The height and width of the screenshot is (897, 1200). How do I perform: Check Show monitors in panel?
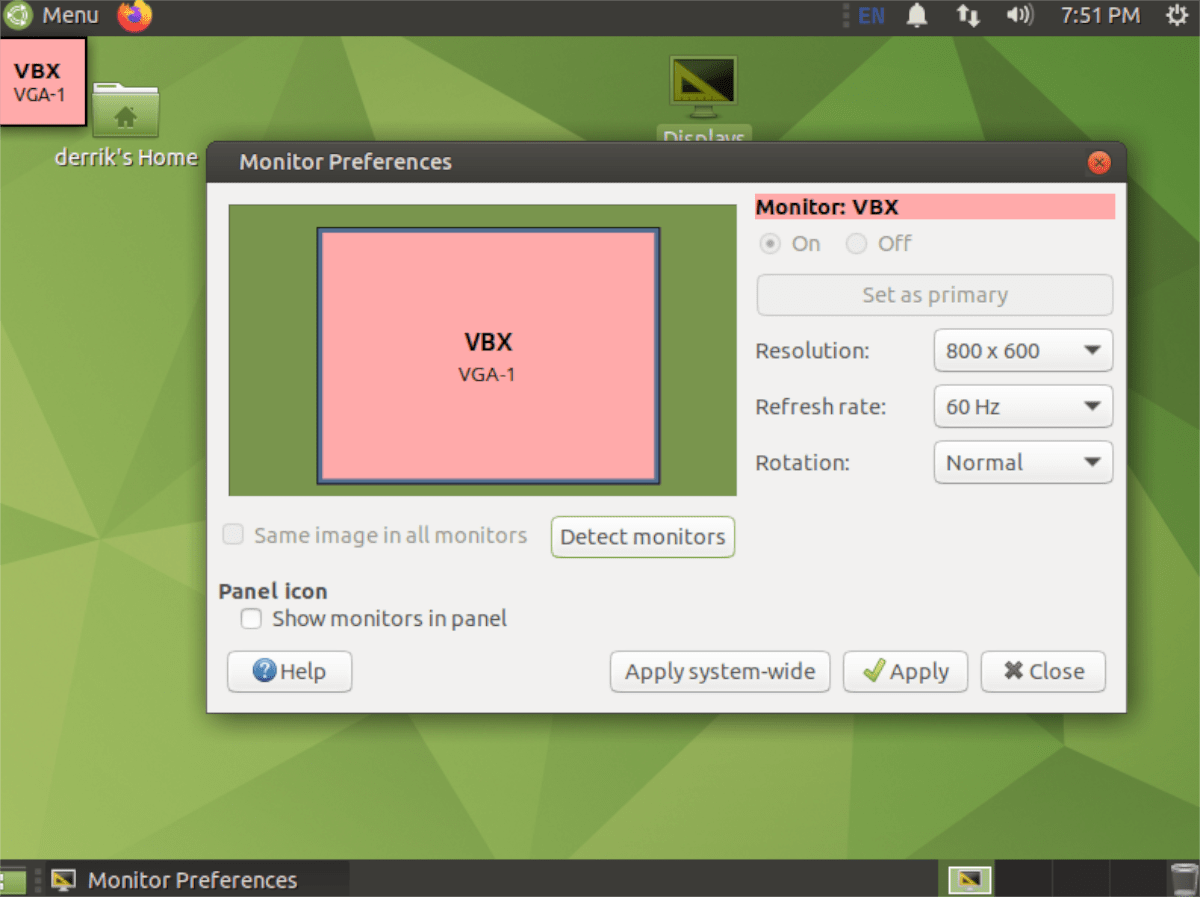pyautogui.click(x=251, y=619)
